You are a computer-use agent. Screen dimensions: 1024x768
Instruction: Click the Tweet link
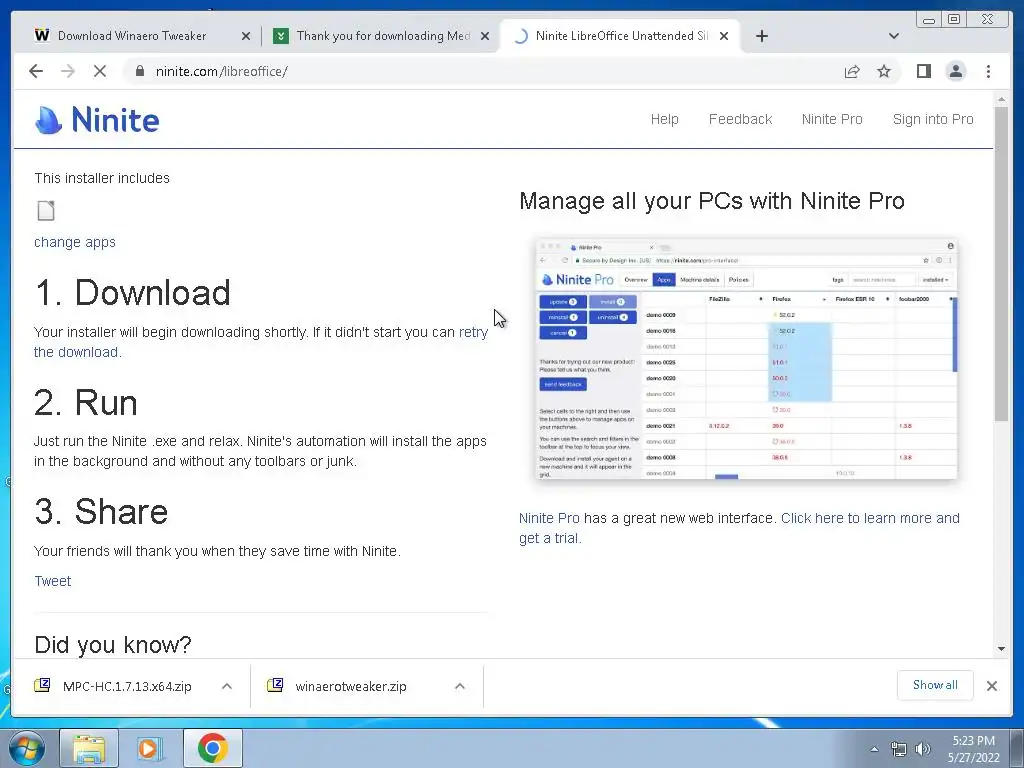52,581
